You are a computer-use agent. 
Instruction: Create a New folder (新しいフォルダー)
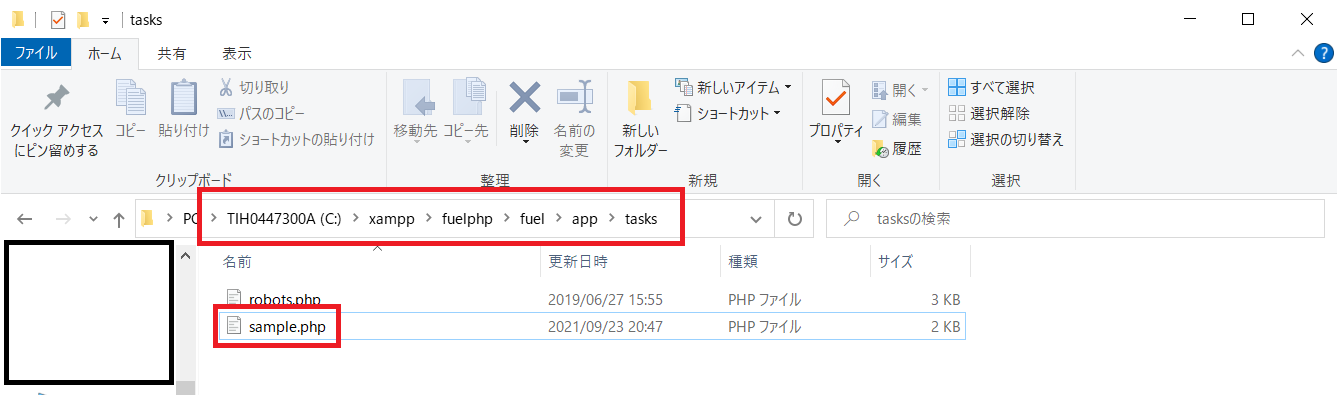tap(640, 119)
